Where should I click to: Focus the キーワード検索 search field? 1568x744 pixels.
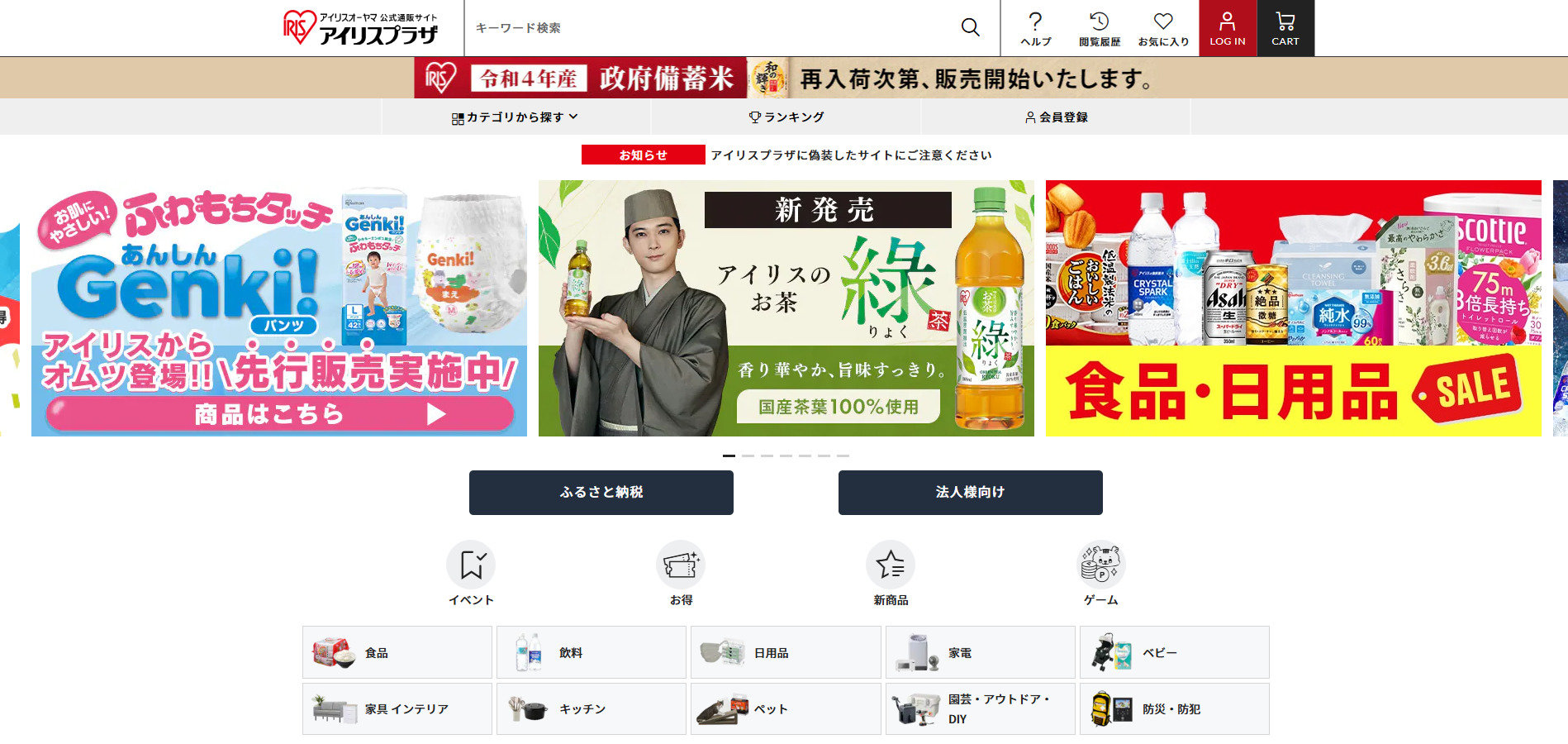click(x=710, y=28)
